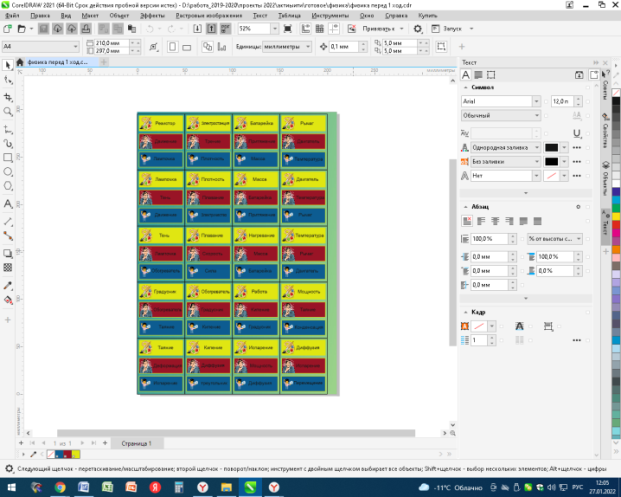621x497 pixels.
Task: Select the Crop tool
Action: (8, 97)
